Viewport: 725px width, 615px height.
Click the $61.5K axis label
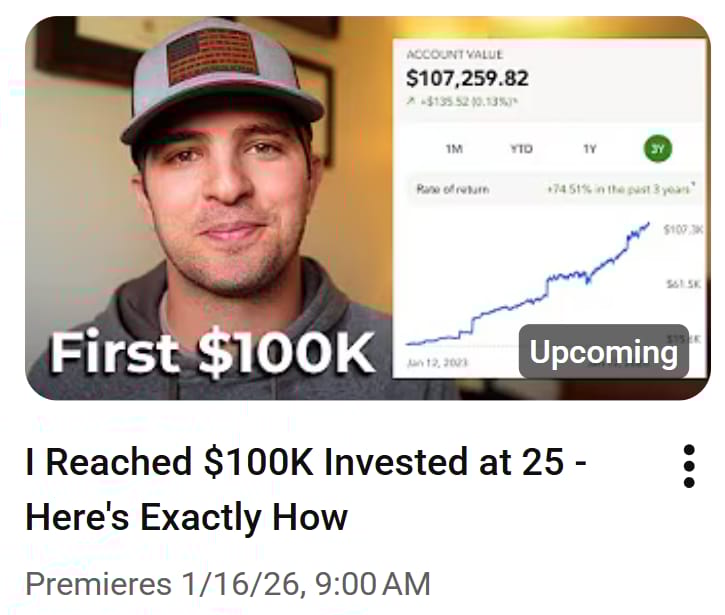(x=683, y=284)
